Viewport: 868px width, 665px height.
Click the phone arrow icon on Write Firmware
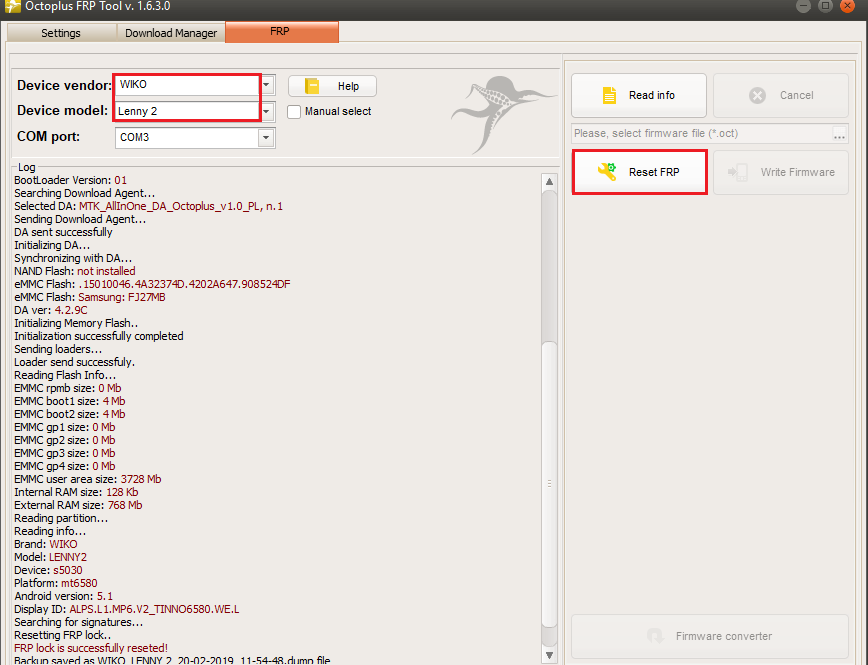(x=738, y=172)
